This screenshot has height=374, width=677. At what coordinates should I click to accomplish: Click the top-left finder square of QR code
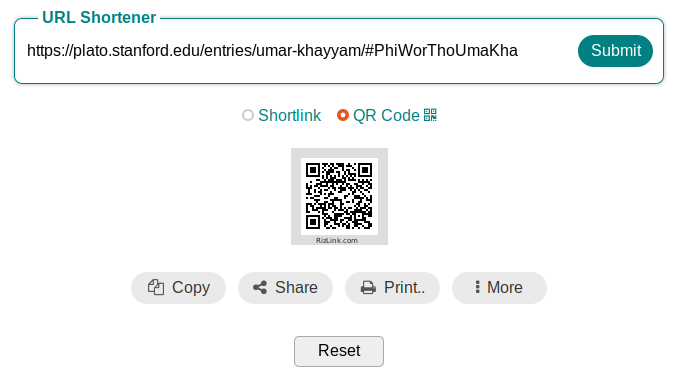click(313, 170)
